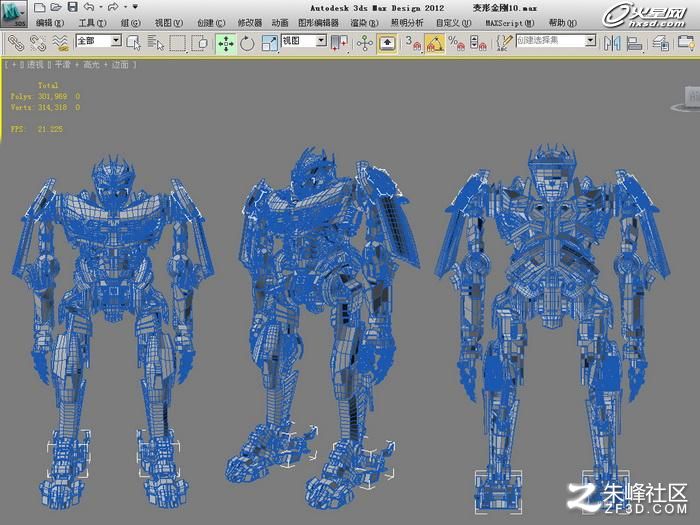The height and width of the screenshot is (525, 700).
Task: Click the Mirror tool icon
Action: pos(612,43)
